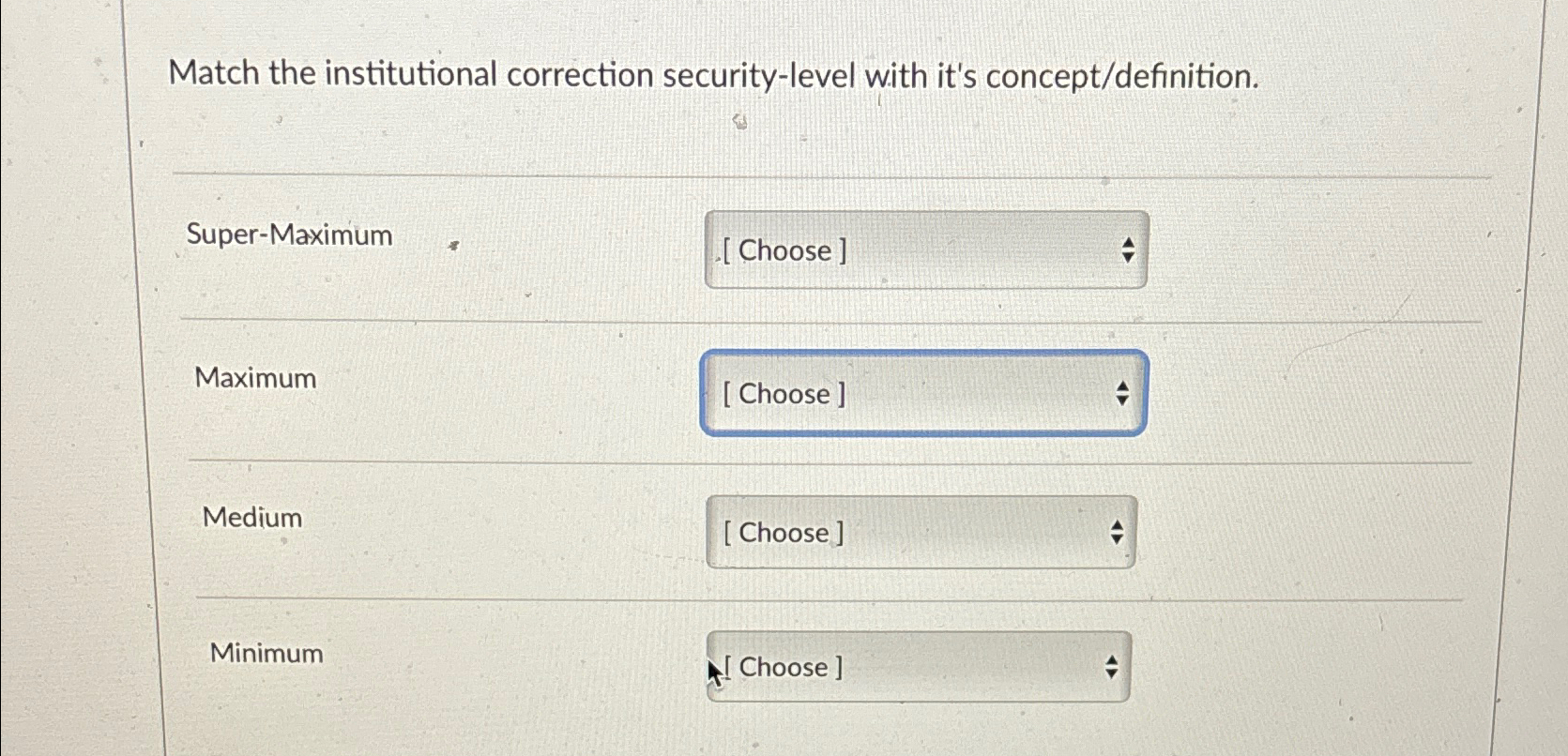
Task: Click the up arrow in the Minimum selector
Action: [1110, 660]
